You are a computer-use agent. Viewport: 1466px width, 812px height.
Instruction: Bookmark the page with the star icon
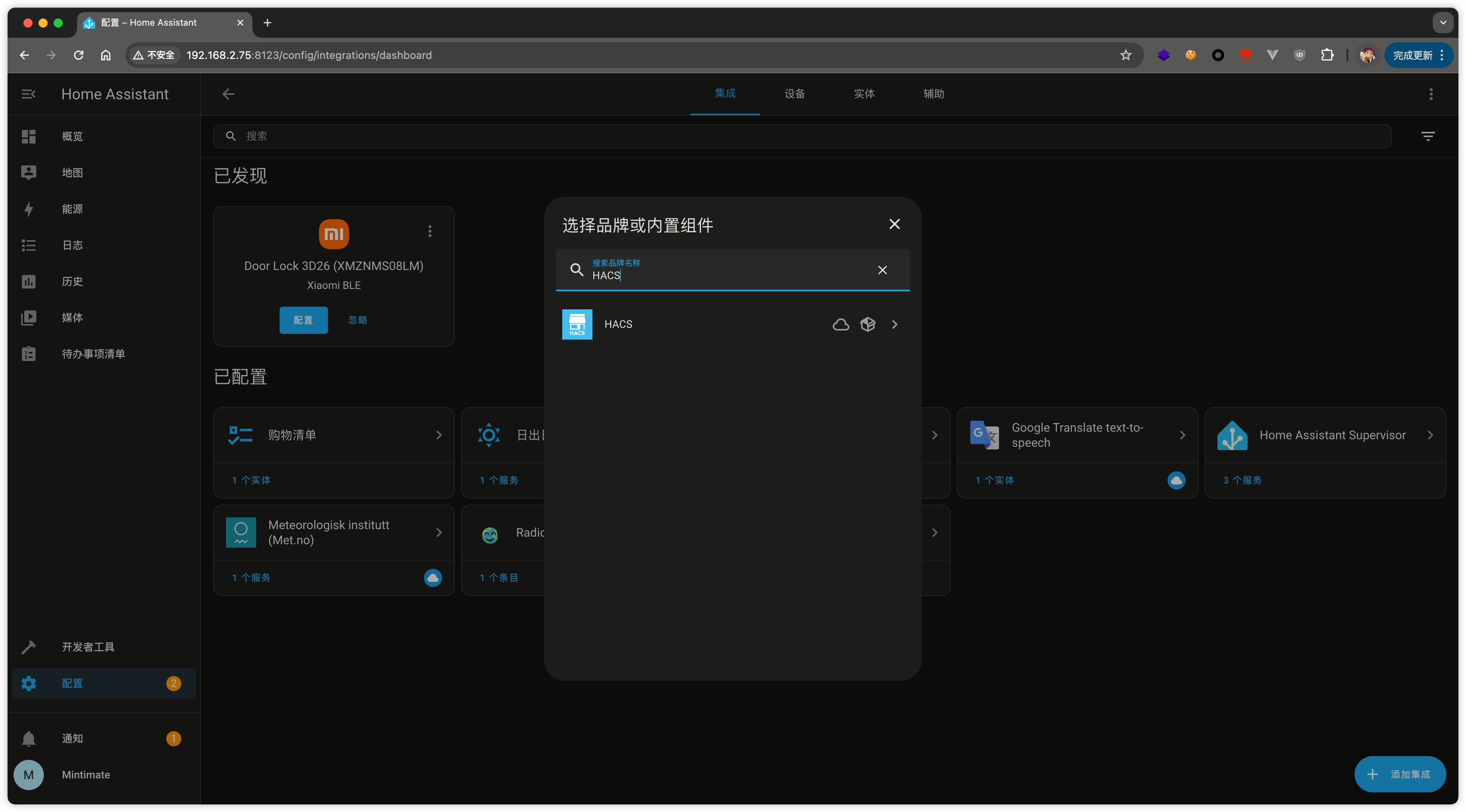click(x=1125, y=55)
